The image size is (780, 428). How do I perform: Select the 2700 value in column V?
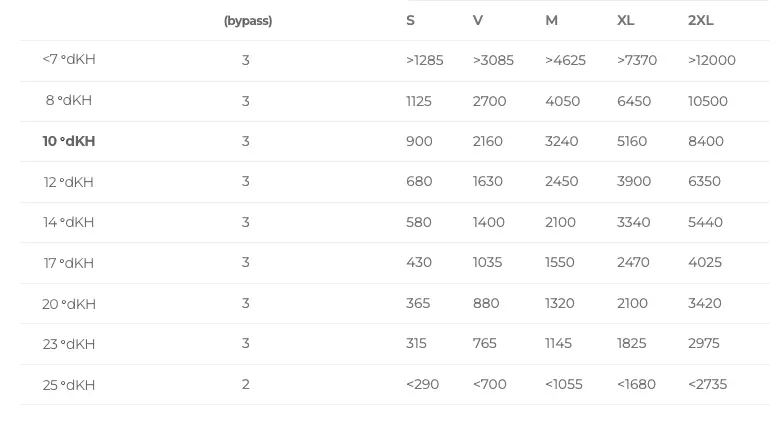click(489, 101)
